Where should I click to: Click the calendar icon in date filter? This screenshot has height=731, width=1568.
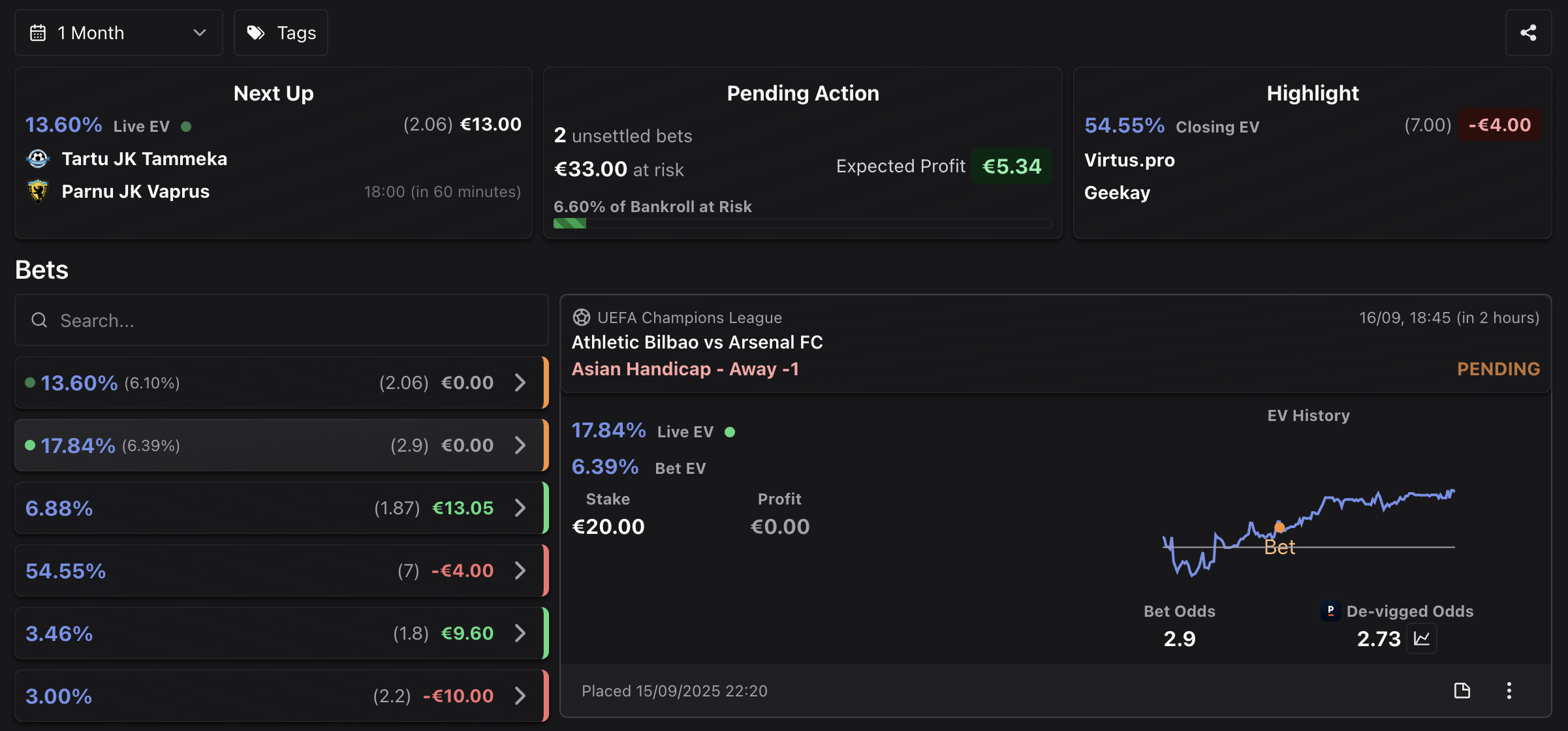38,33
